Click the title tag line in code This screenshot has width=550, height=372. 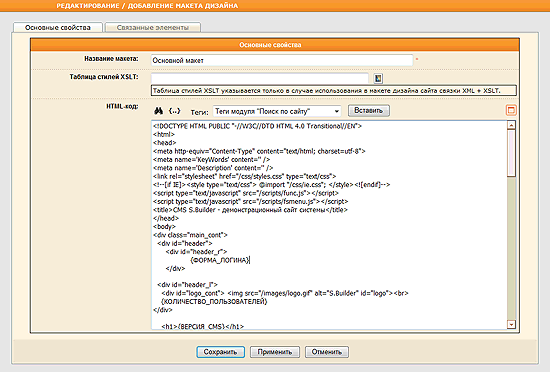click(x=250, y=210)
